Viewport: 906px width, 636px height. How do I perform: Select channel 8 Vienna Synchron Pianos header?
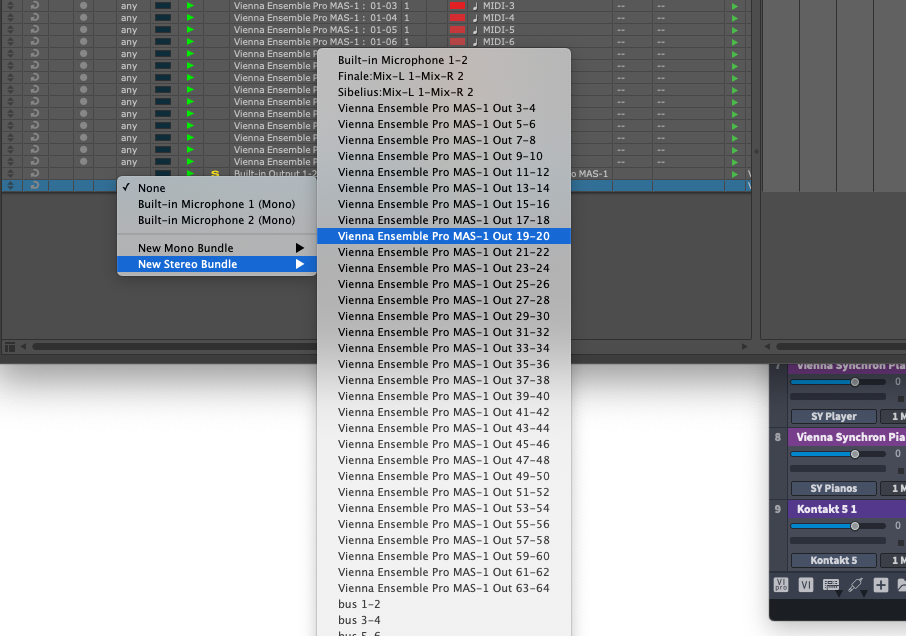(847, 437)
